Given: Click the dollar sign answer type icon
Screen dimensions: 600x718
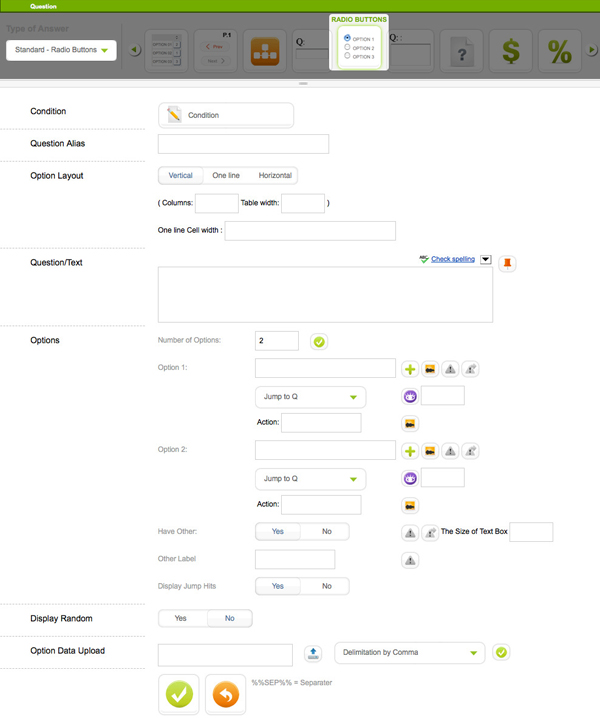Looking at the screenshot, I should 511,51.
